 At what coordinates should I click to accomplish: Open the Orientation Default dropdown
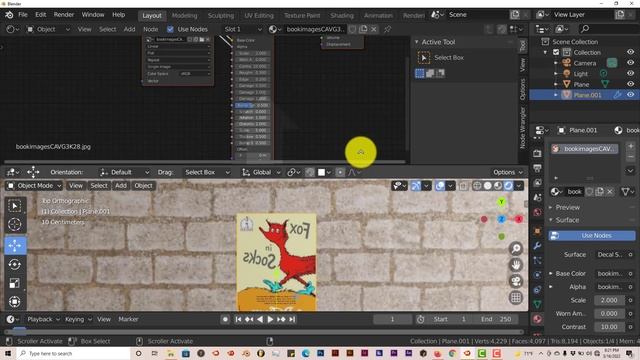point(124,172)
